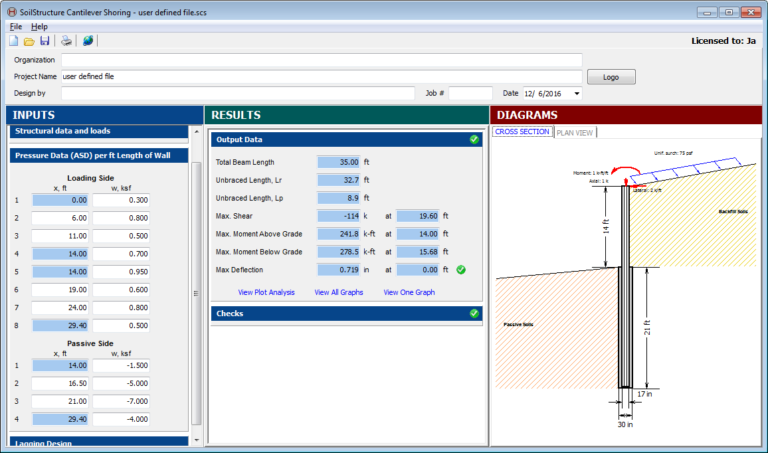Screen dimensions: 768x453
Task: Click the Logo button
Action: 611,77
